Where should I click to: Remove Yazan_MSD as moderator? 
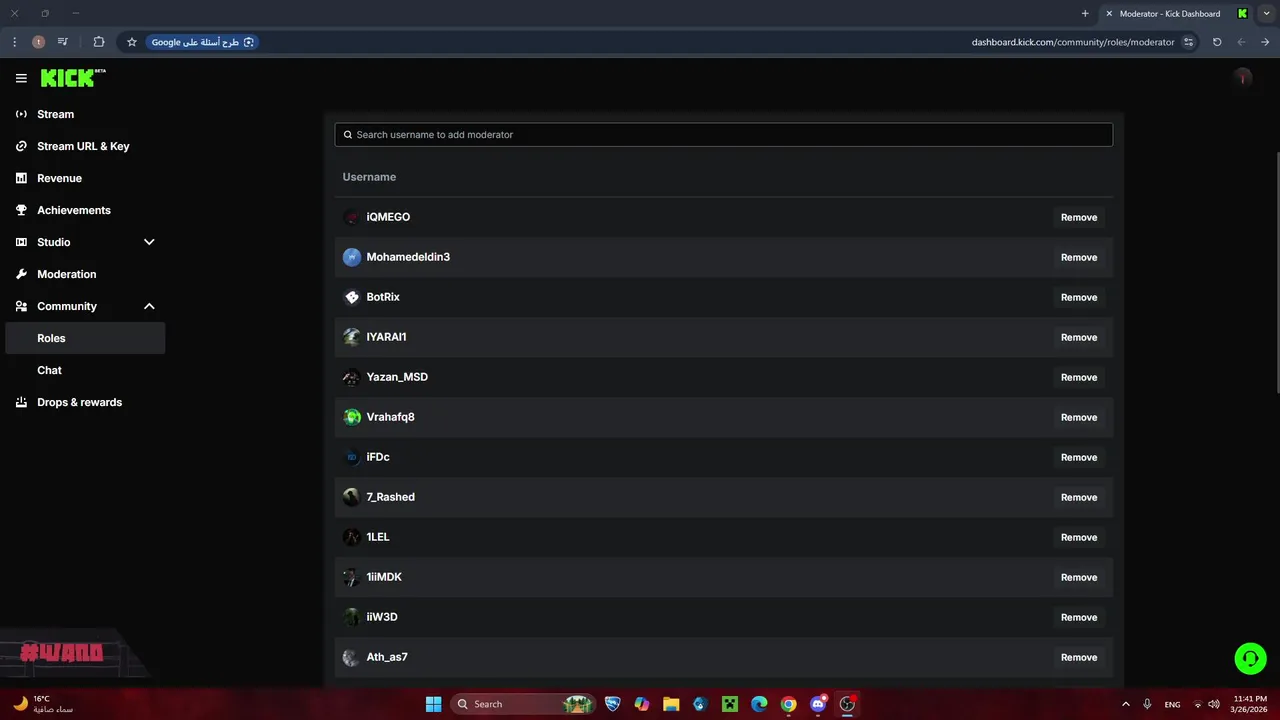[x=1079, y=377]
